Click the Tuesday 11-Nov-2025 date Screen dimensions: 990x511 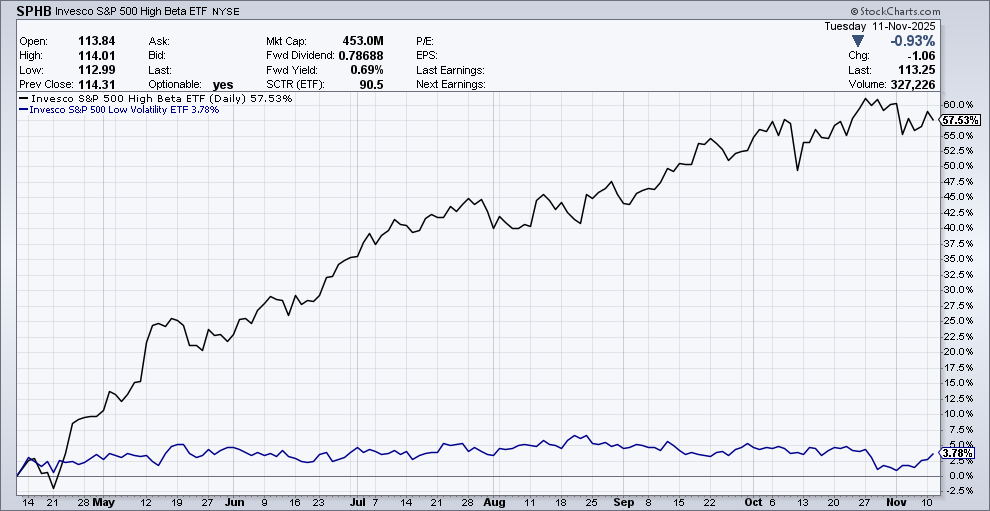click(x=880, y=27)
